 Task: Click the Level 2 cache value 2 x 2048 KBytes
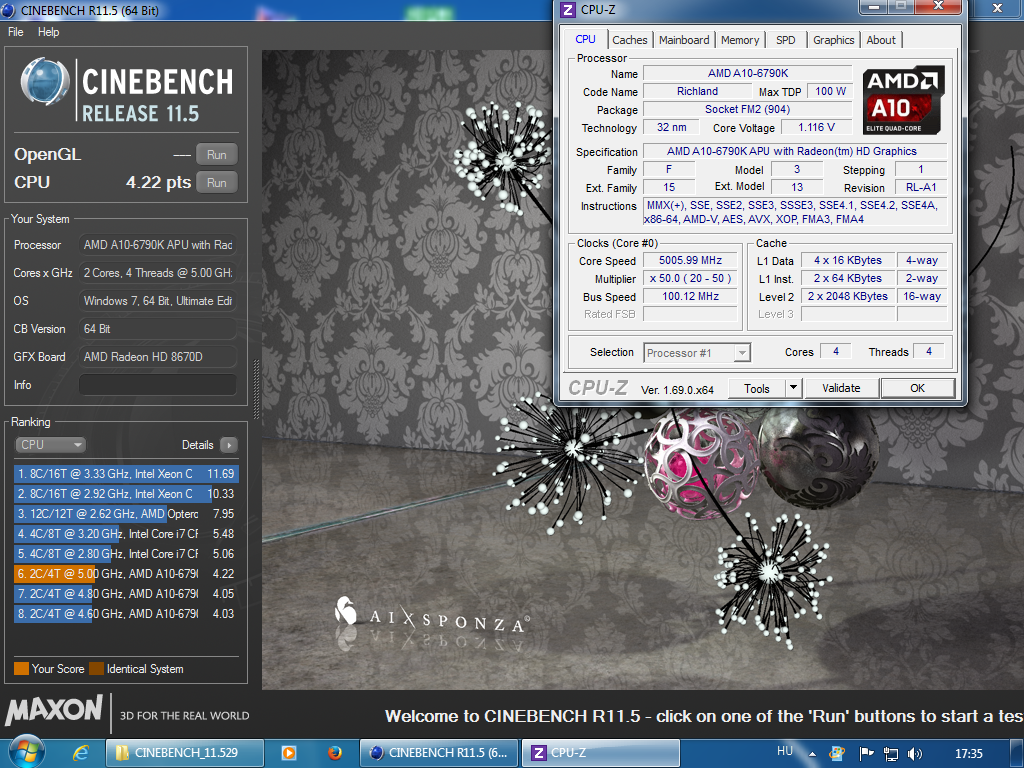point(848,296)
